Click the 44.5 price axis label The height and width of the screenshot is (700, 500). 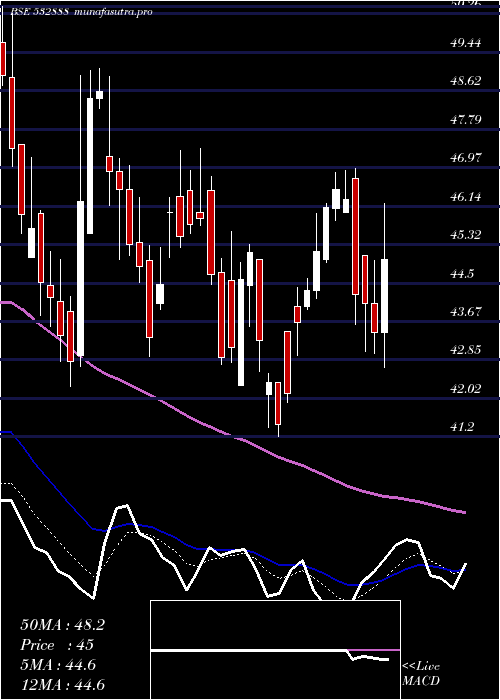pos(462,273)
